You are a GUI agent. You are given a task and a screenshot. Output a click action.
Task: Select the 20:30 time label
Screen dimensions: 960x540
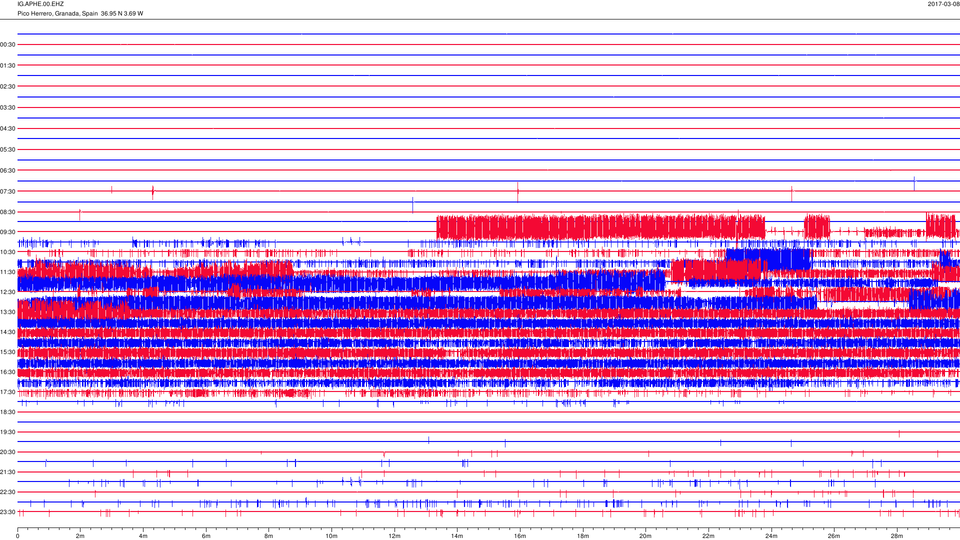click(7, 452)
